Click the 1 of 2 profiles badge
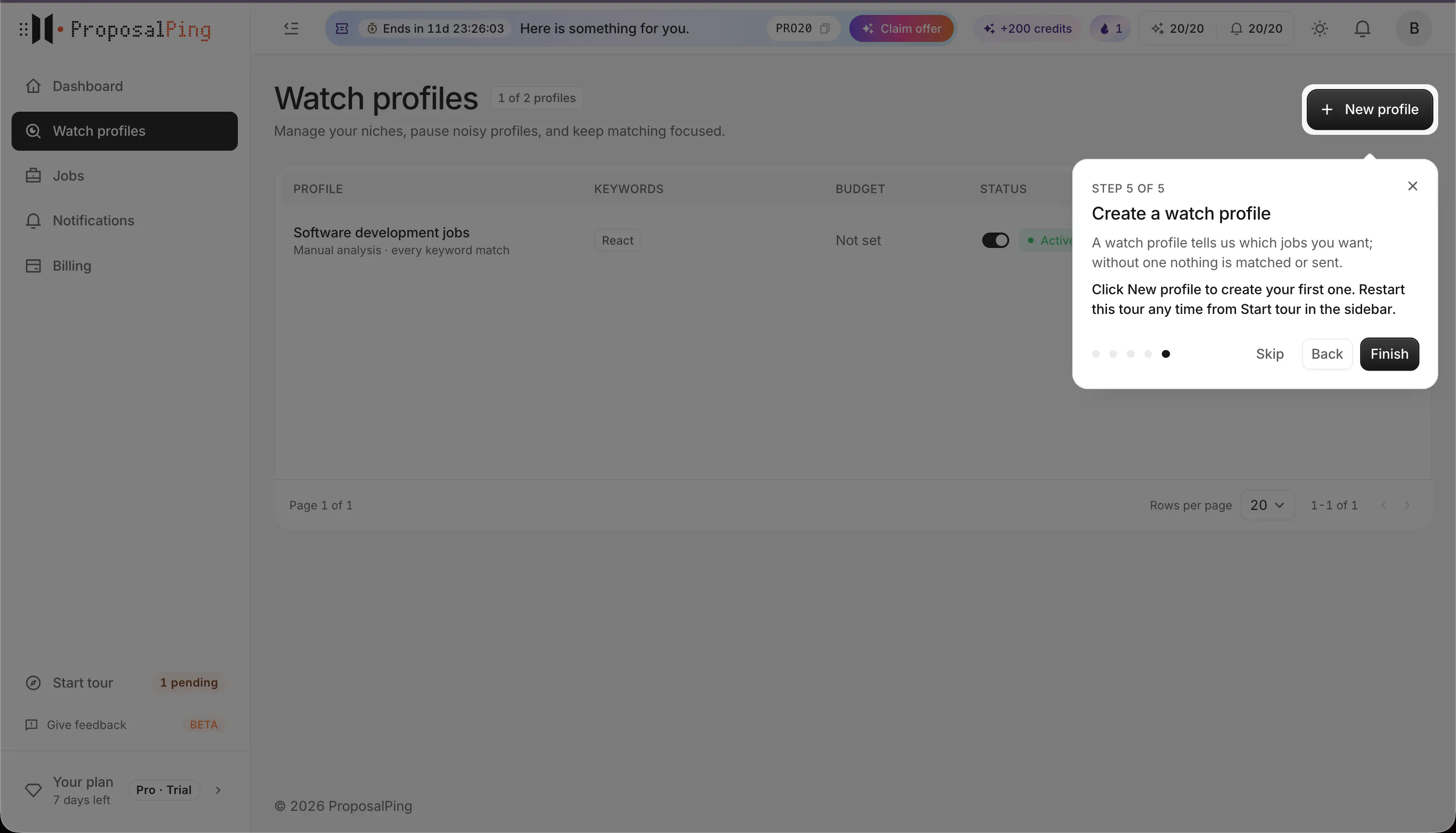Image resolution: width=1456 pixels, height=833 pixels. click(x=537, y=98)
